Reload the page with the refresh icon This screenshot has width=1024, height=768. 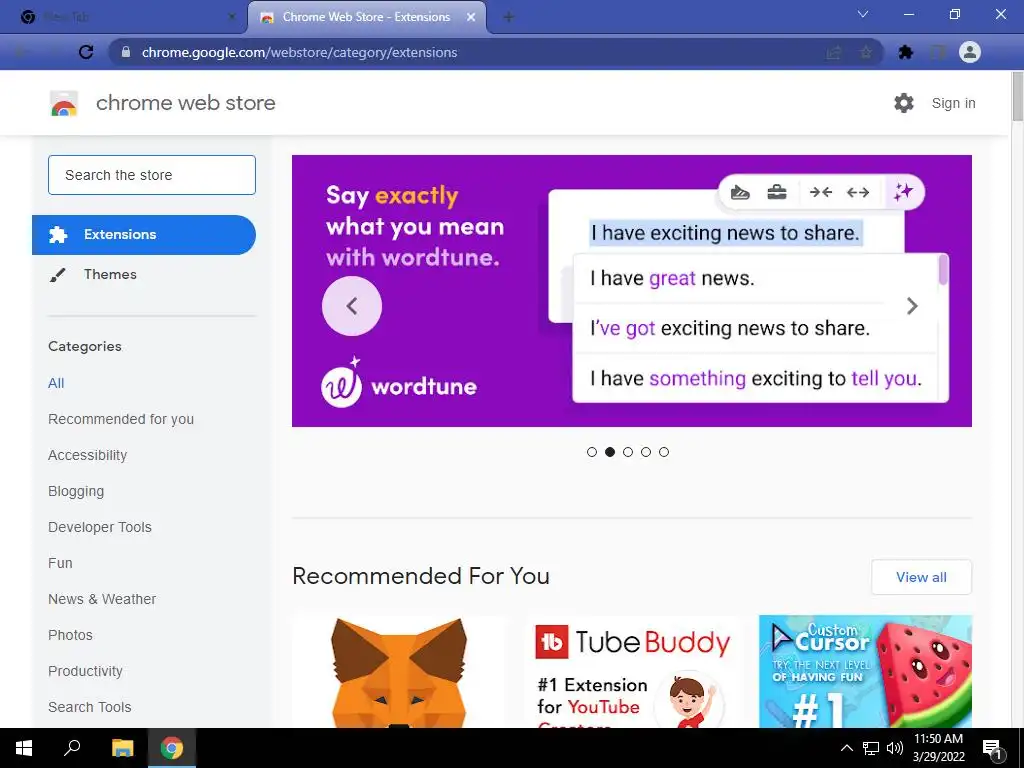tap(86, 52)
